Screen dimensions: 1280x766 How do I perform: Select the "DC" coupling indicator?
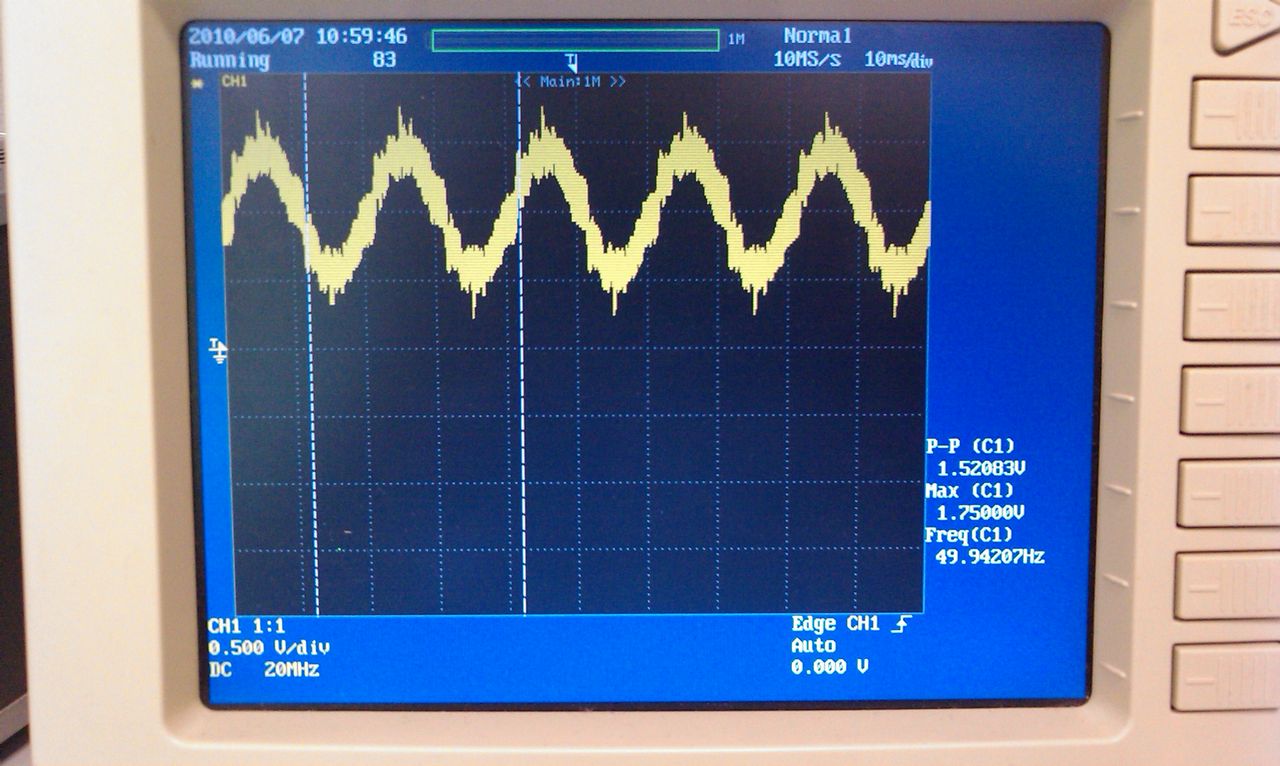click(x=221, y=670)
